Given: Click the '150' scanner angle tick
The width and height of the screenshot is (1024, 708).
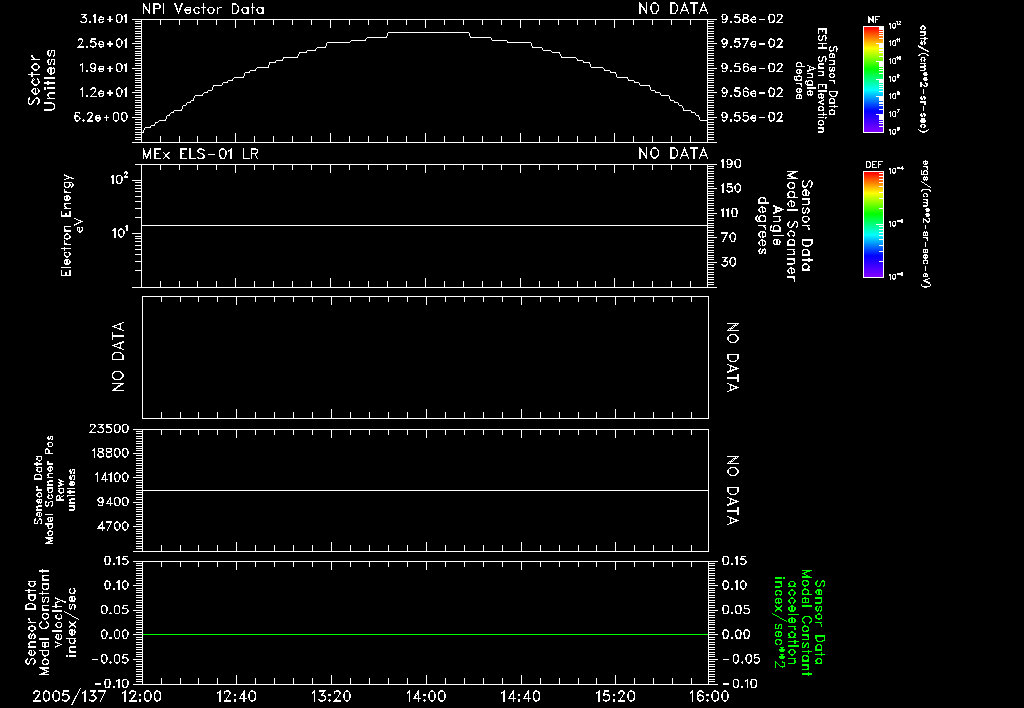Looking at the screenshot, I should tap(731, 188).
